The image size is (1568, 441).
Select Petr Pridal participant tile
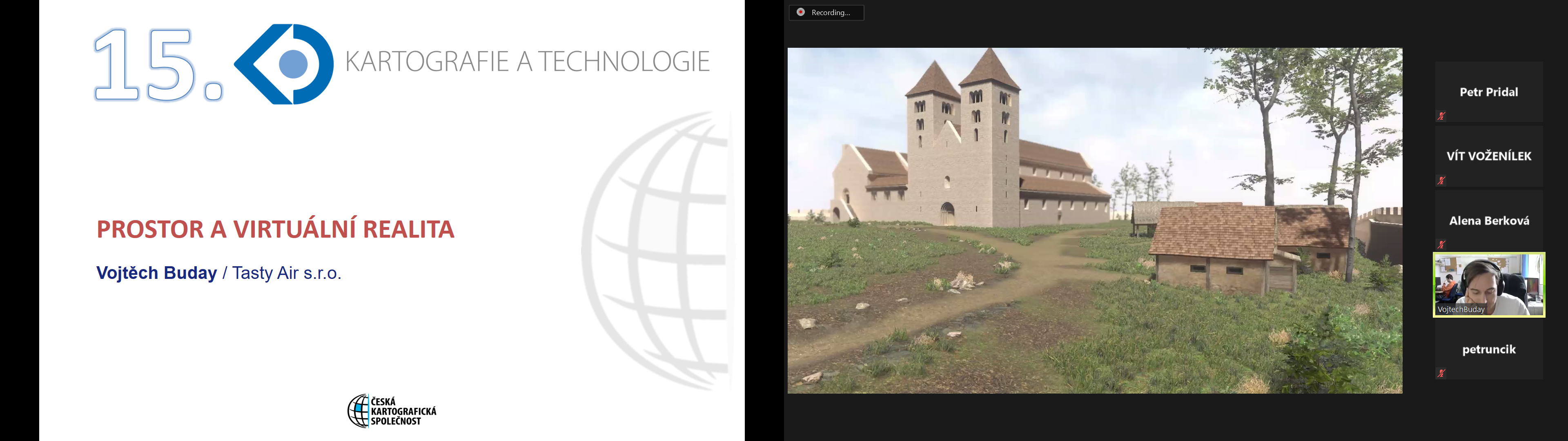[x=1489, y=91]
